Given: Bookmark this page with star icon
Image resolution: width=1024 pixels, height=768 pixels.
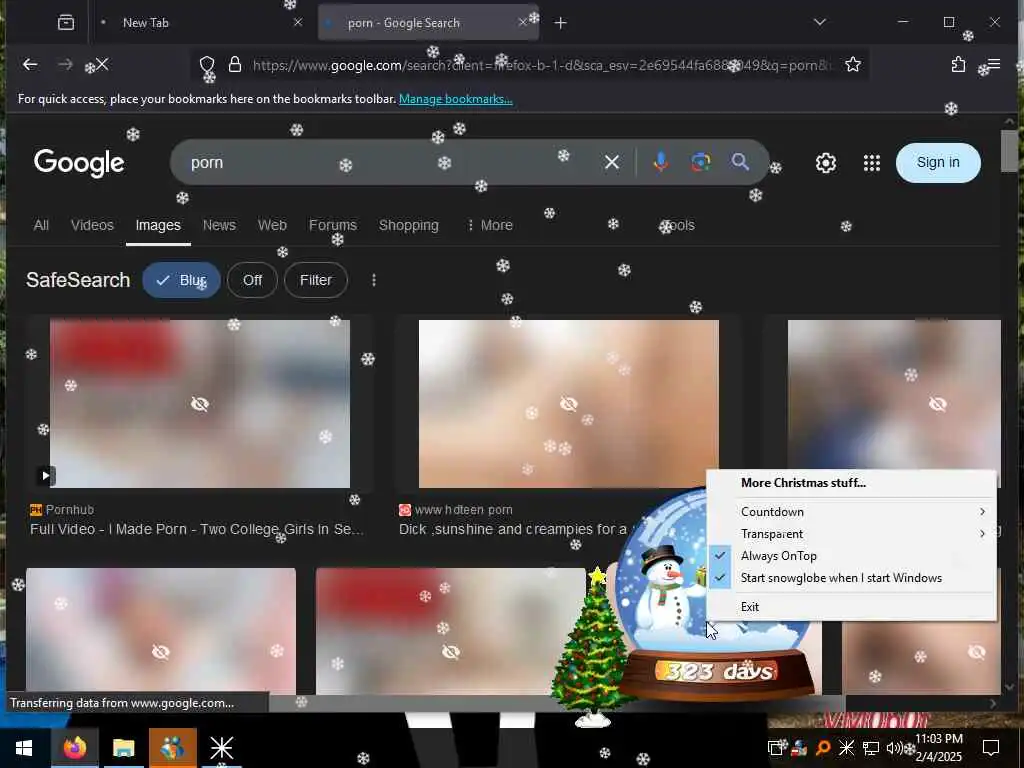Looking at the screenshot, I should [852, 64].
